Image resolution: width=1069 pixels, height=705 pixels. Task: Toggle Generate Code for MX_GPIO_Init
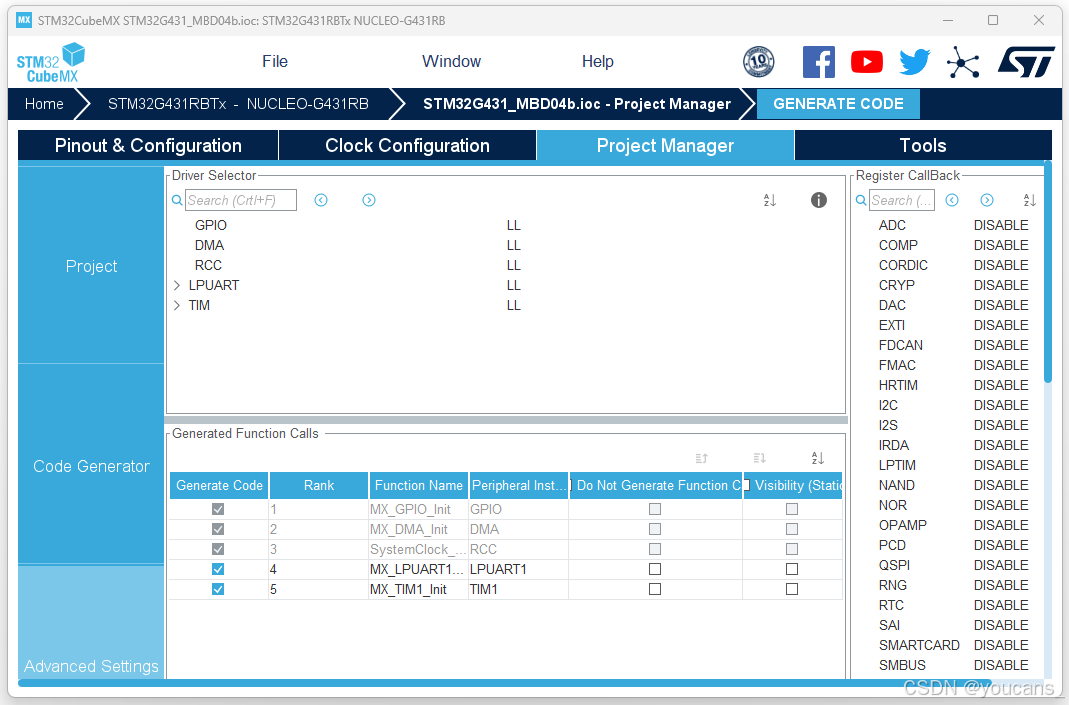coord(218,509)
